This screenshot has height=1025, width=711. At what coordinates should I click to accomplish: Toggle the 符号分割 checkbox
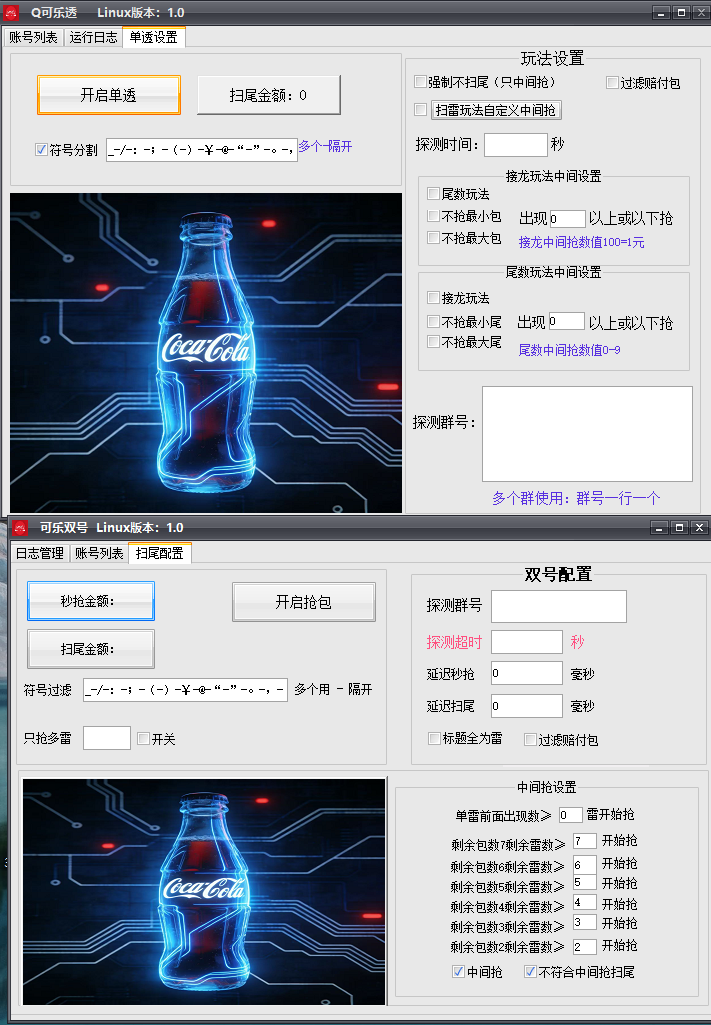coord(41,150)
